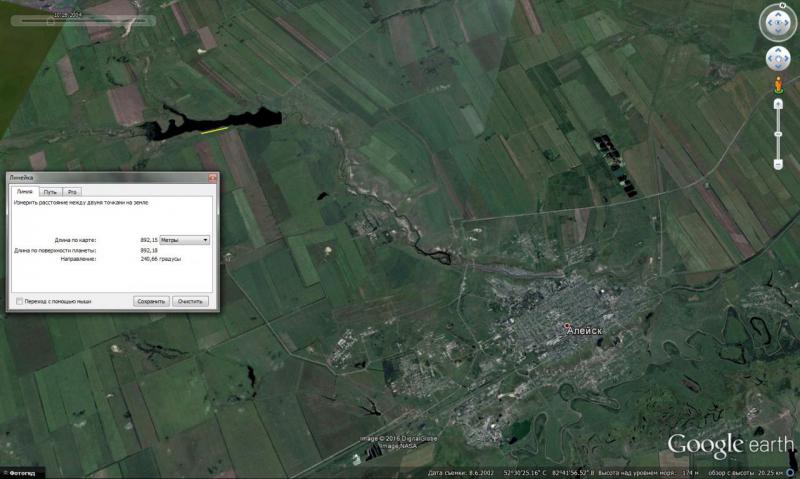800x479 pixels.
Task: Enable 'Переход с помощью мыши' checkbox
Action: [20, 301]
